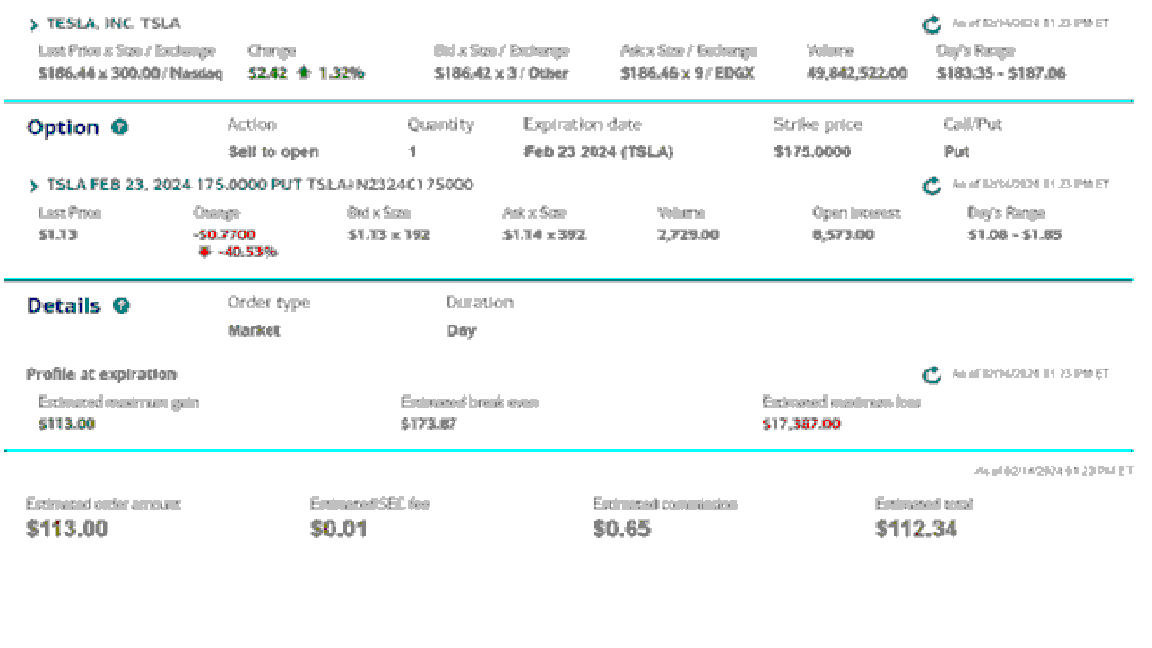Click the large estimated order amount $113.00
Image resolution: width=1152 pixels, height=648 pixels.
[67, 529]
